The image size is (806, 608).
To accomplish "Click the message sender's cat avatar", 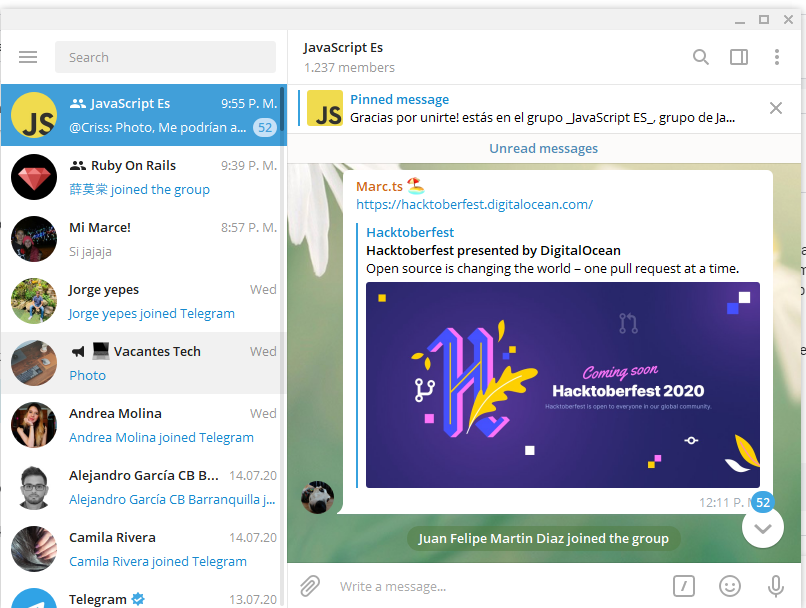I will tap(317, 497).
